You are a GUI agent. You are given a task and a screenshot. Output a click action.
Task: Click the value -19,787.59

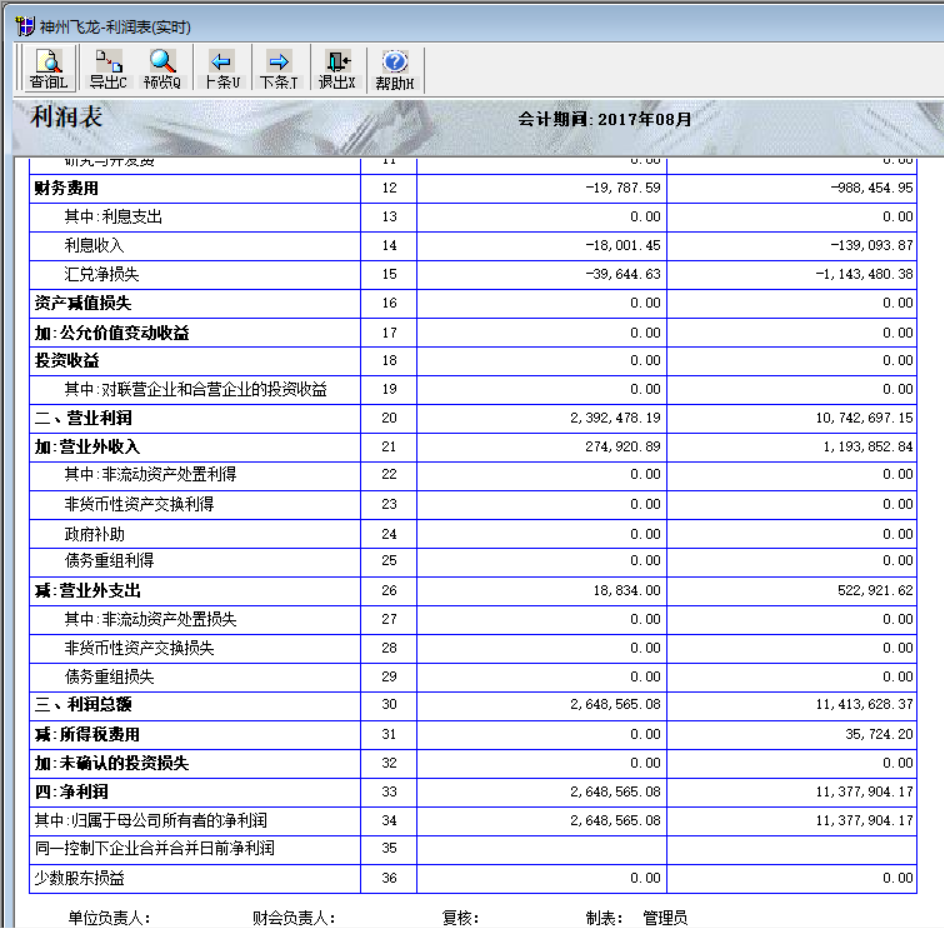coord(623,188)
